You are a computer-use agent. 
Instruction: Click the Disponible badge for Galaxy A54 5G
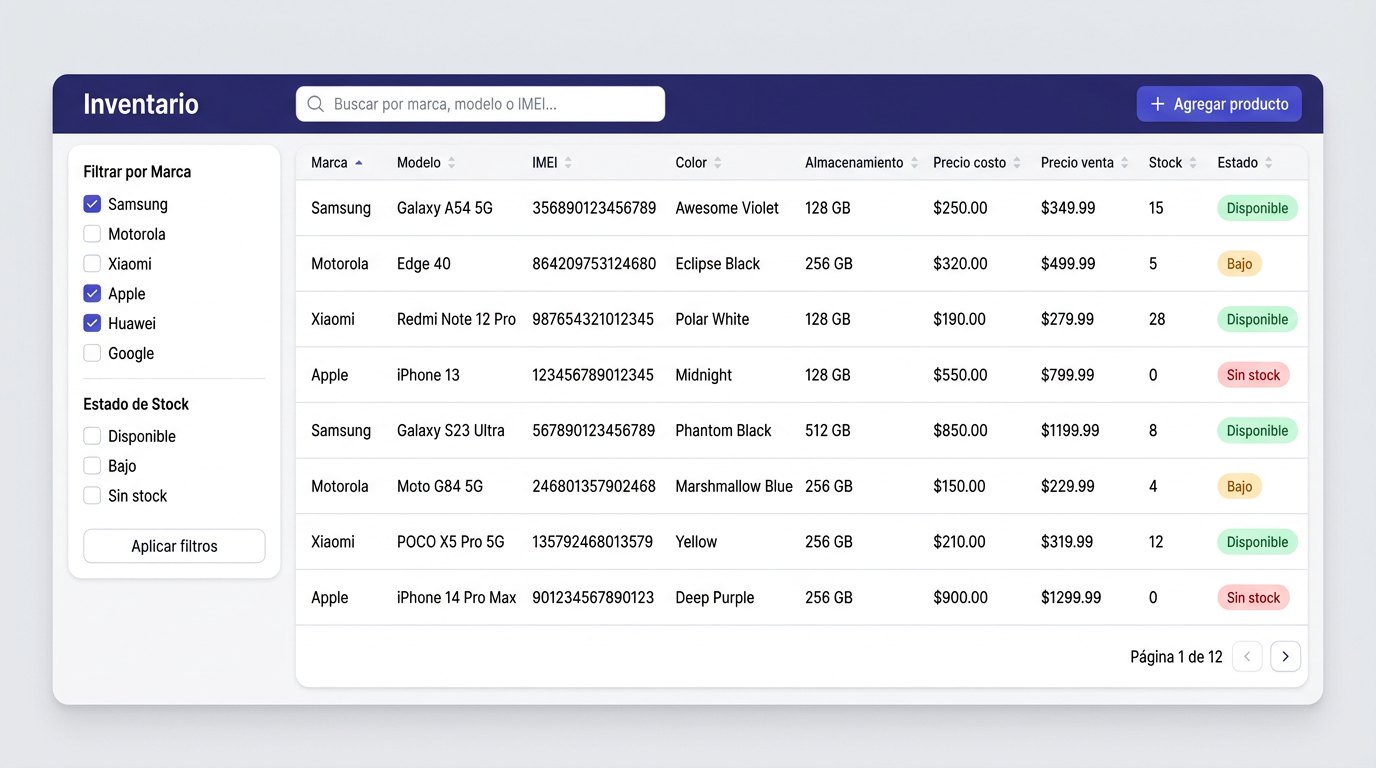1257,208
